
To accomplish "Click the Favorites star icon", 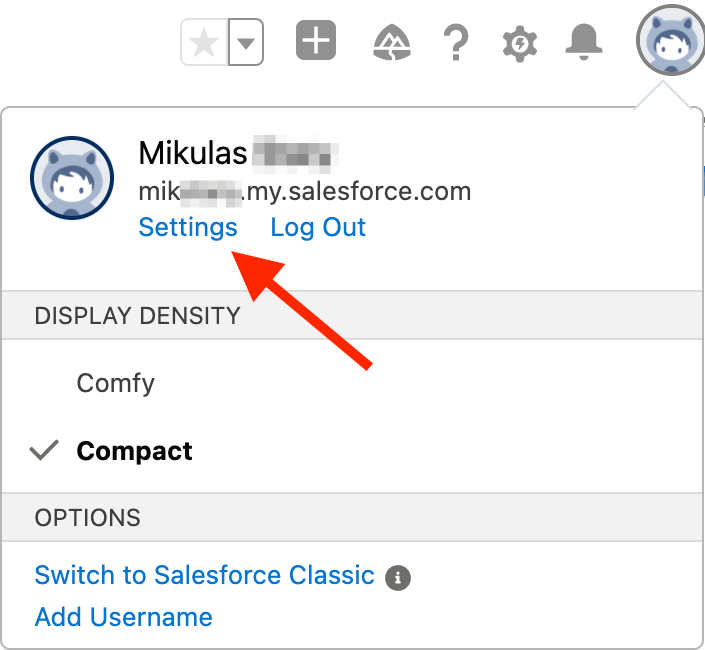I will point(205,44).
